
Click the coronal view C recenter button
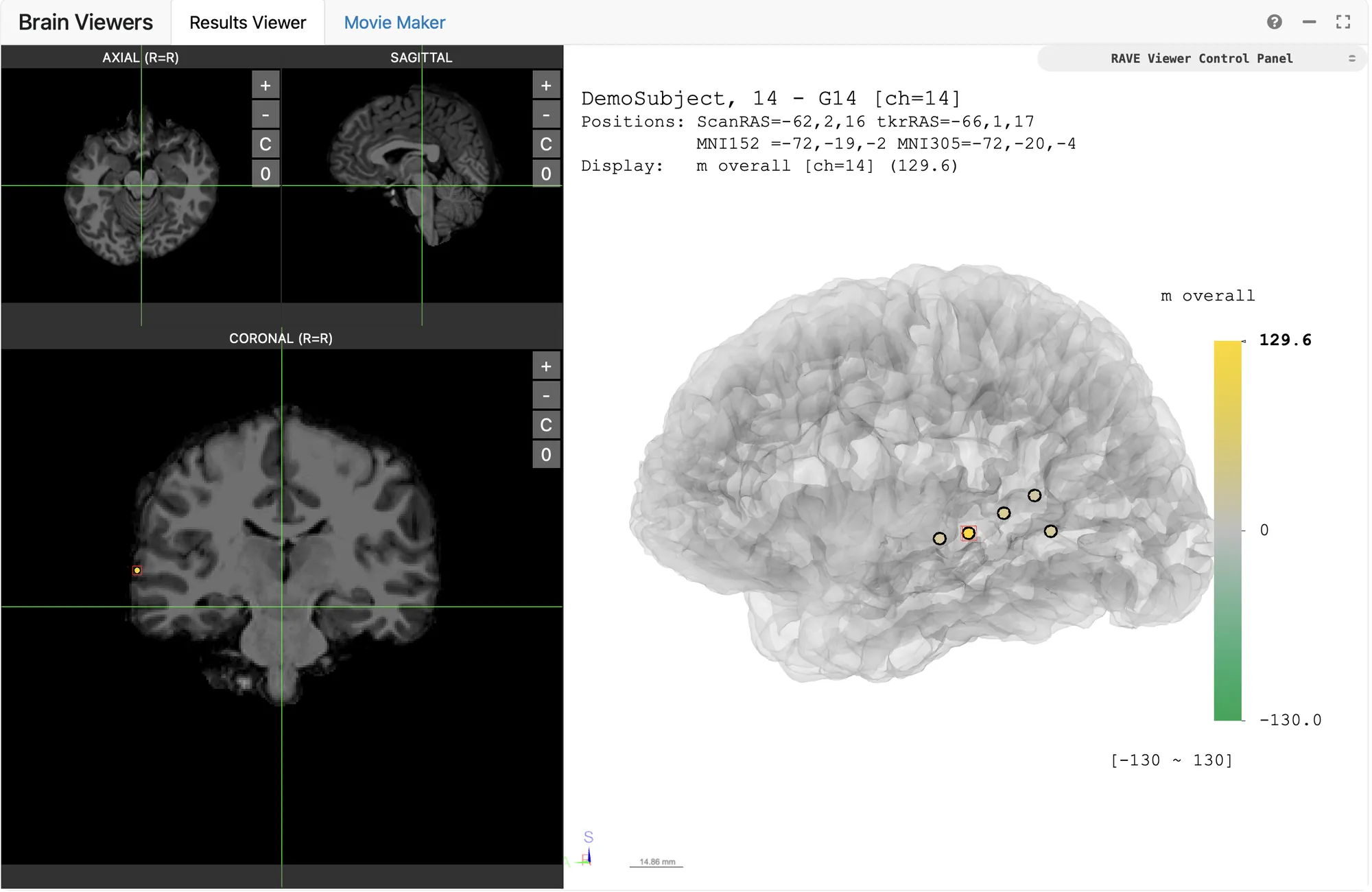tap(546, 425)
